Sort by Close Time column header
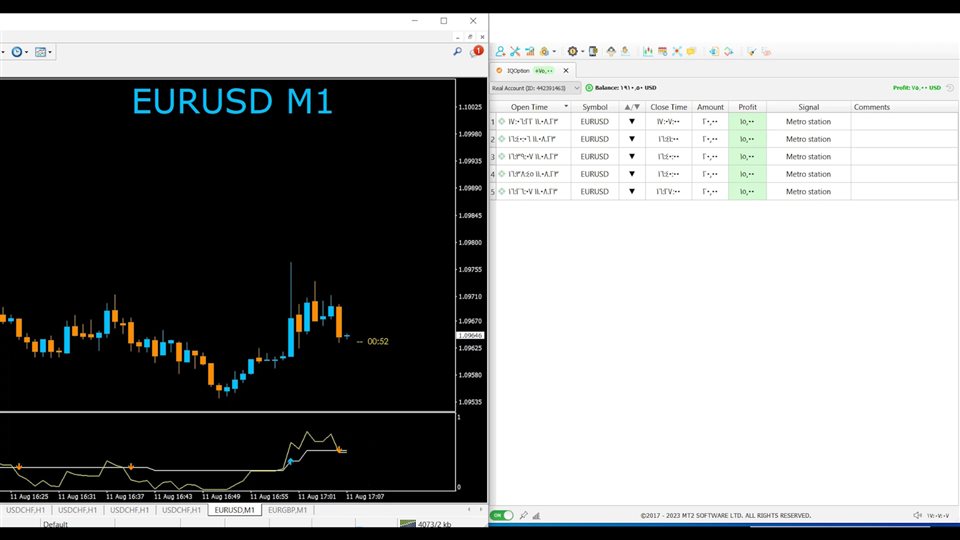The image size is (960, 540). point(669,107)
